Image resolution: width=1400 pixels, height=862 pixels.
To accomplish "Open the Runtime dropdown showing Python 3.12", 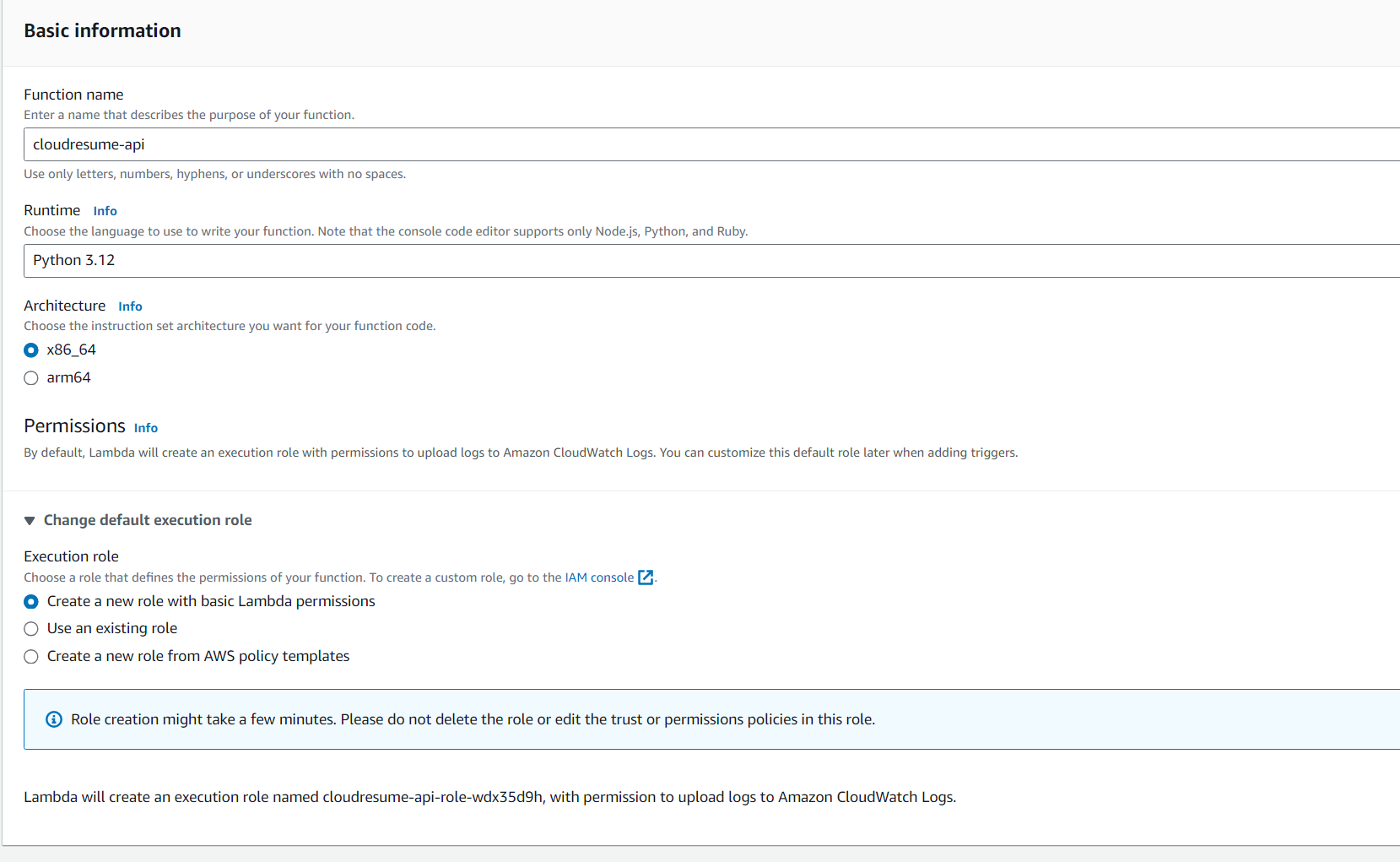I will [x=711, y=261].
